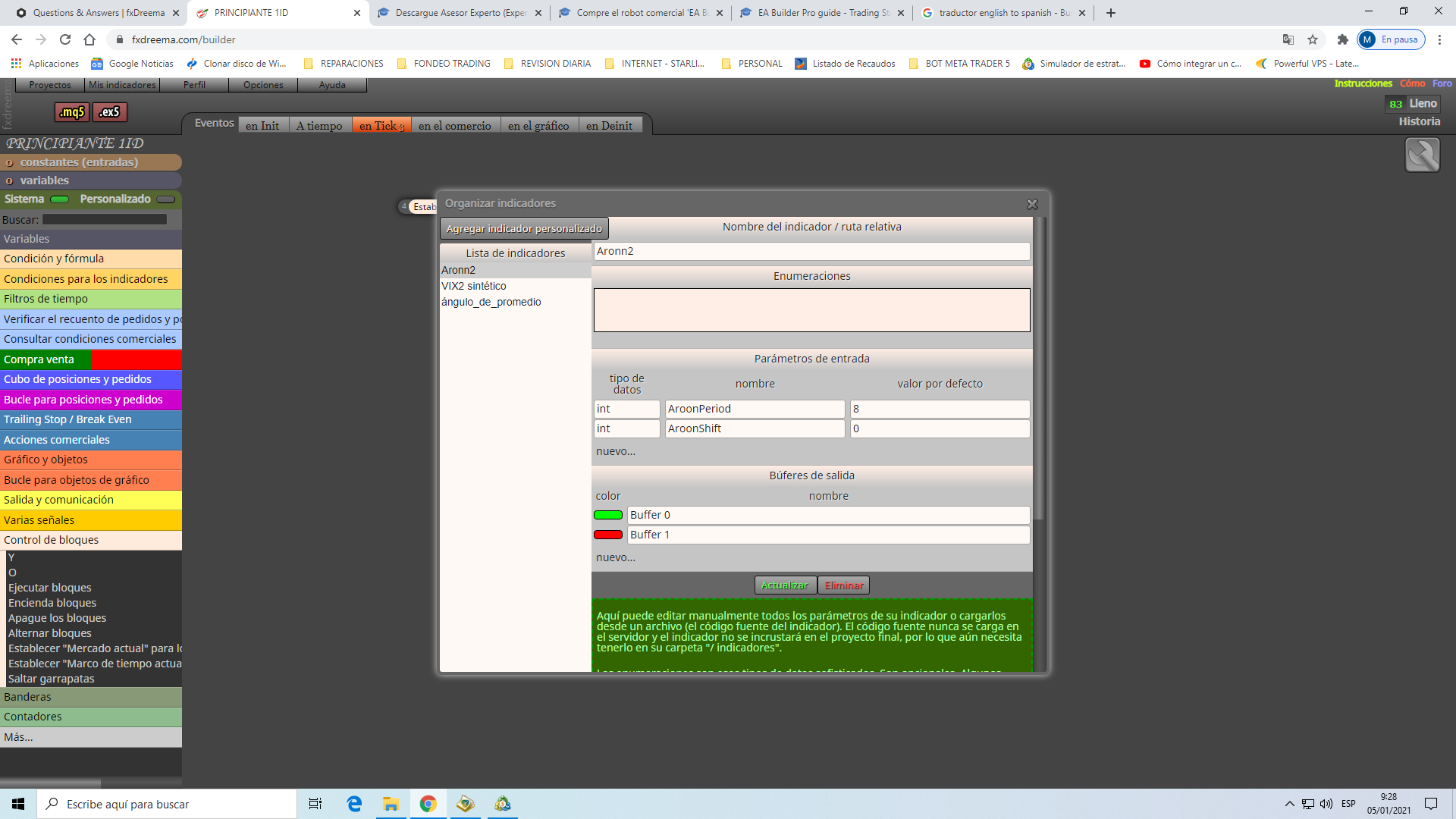Open Windows Start menu
1456x819 pixels.
point(18,804)
